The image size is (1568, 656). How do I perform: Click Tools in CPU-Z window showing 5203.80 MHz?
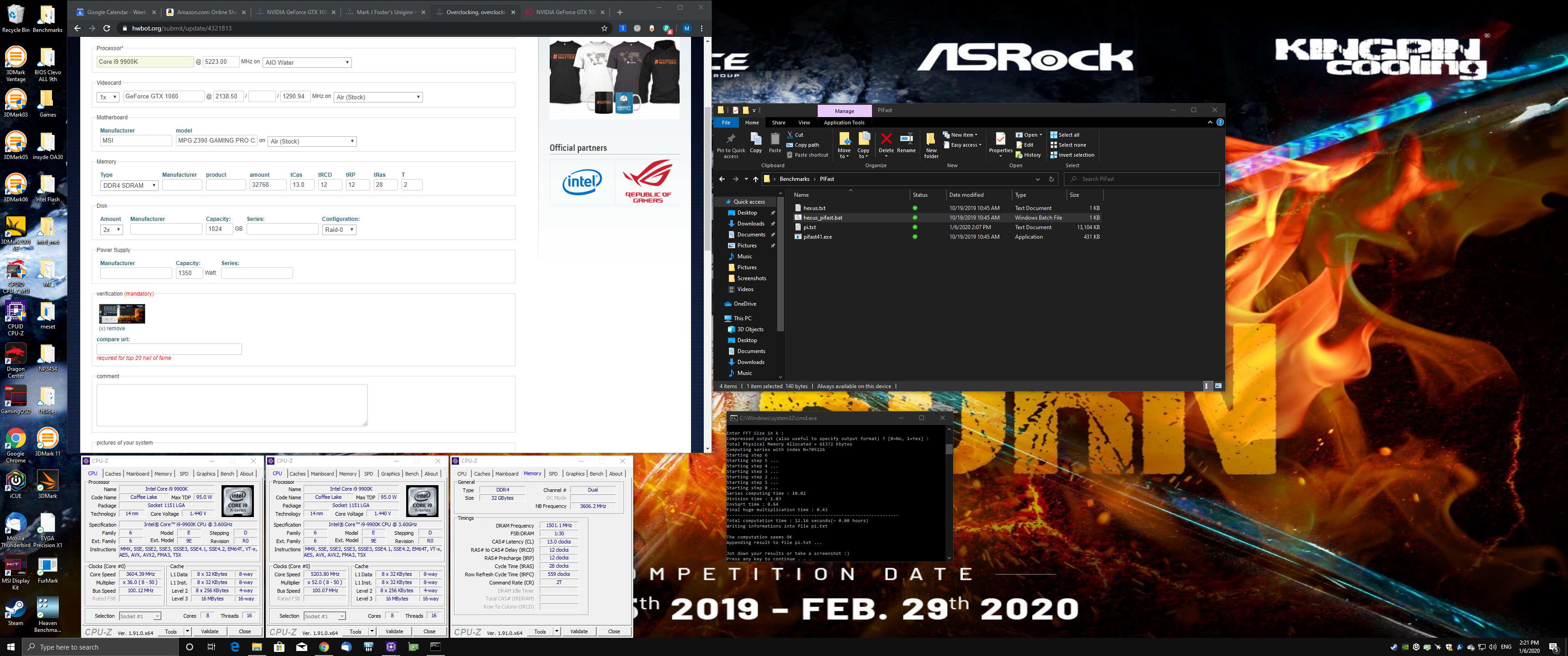[356, 632]
